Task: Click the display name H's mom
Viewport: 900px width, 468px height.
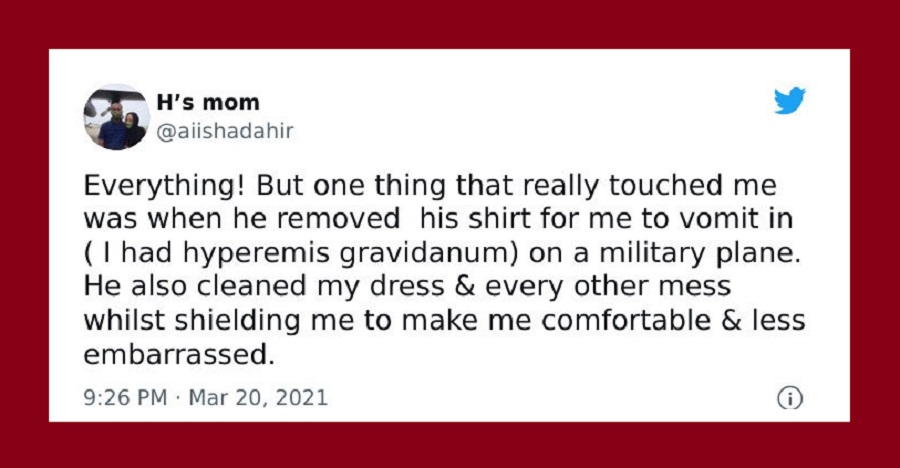Action: point(208,103)
